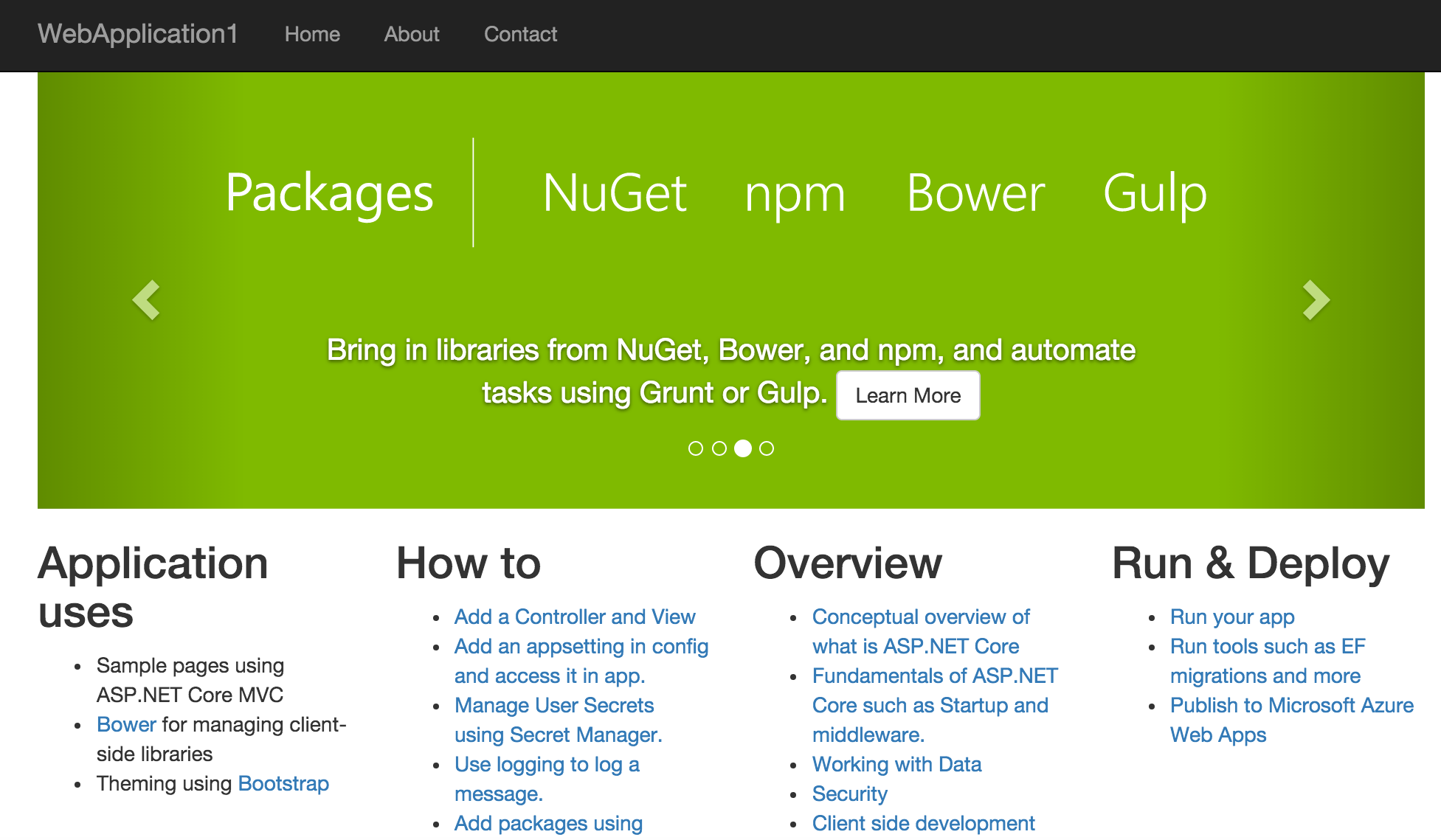Open Add a Controller and View link
Viewport: 1441px width, 840px height.
tap(575, 617)
